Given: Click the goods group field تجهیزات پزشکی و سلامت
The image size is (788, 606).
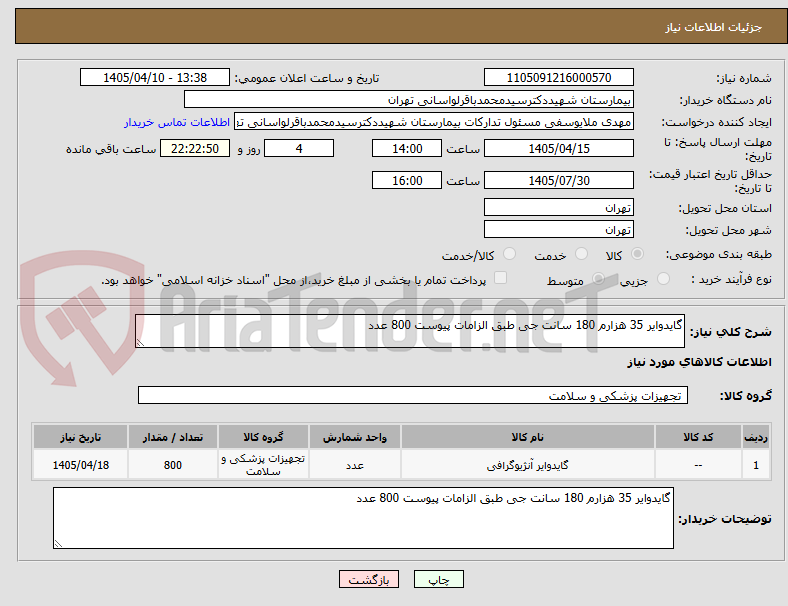Looking at the screenshot, I should pos(413,395).
